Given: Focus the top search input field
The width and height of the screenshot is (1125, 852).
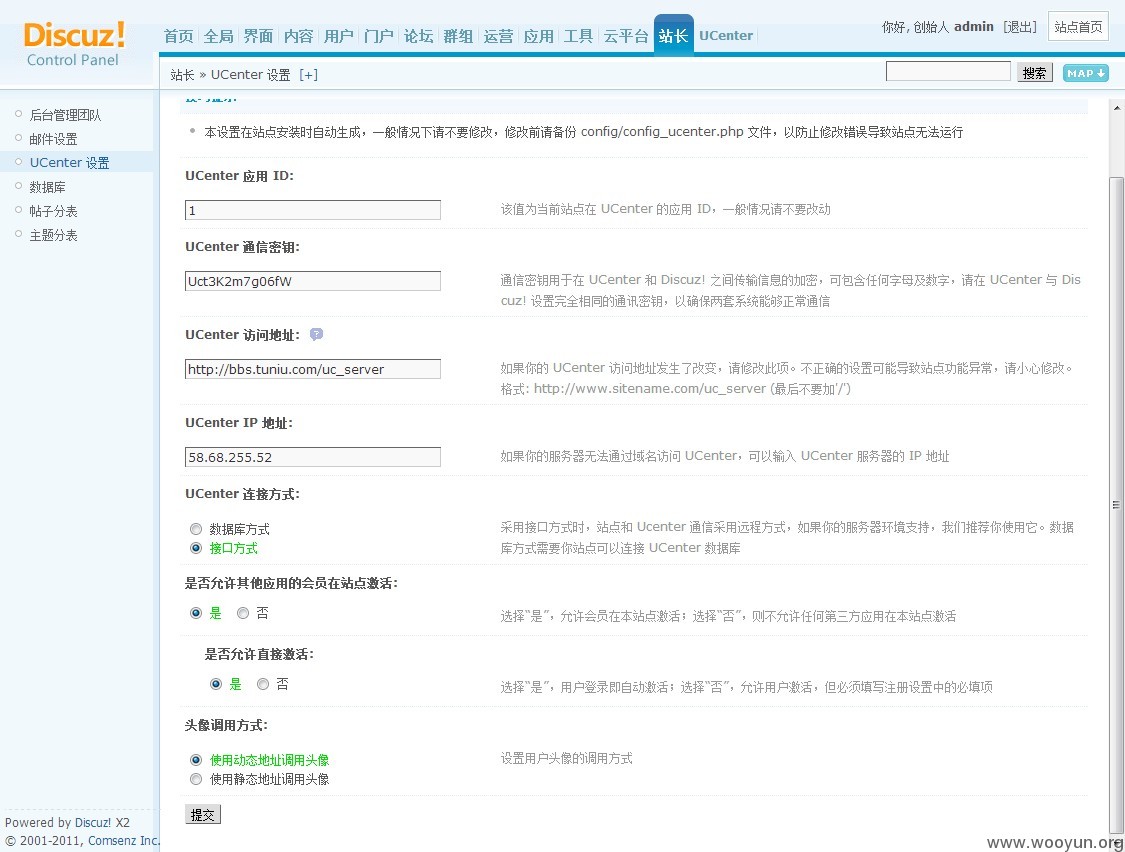Looking at the screenshot, I should (x=948, y=71).
